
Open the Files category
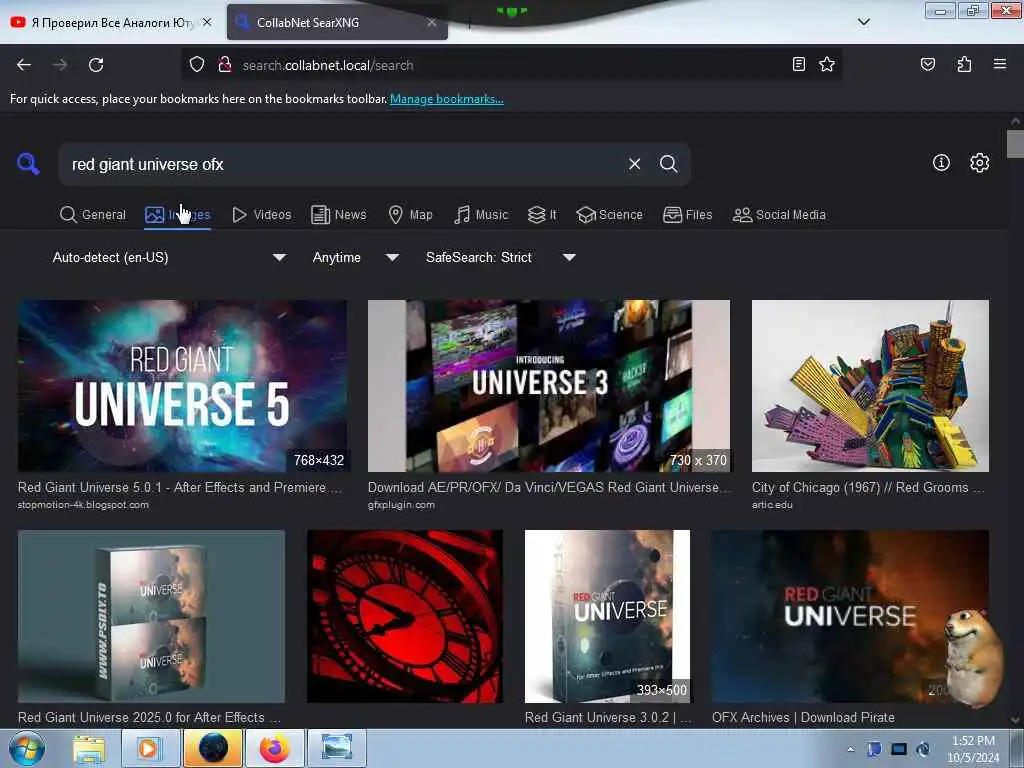[x=687, y=214]
